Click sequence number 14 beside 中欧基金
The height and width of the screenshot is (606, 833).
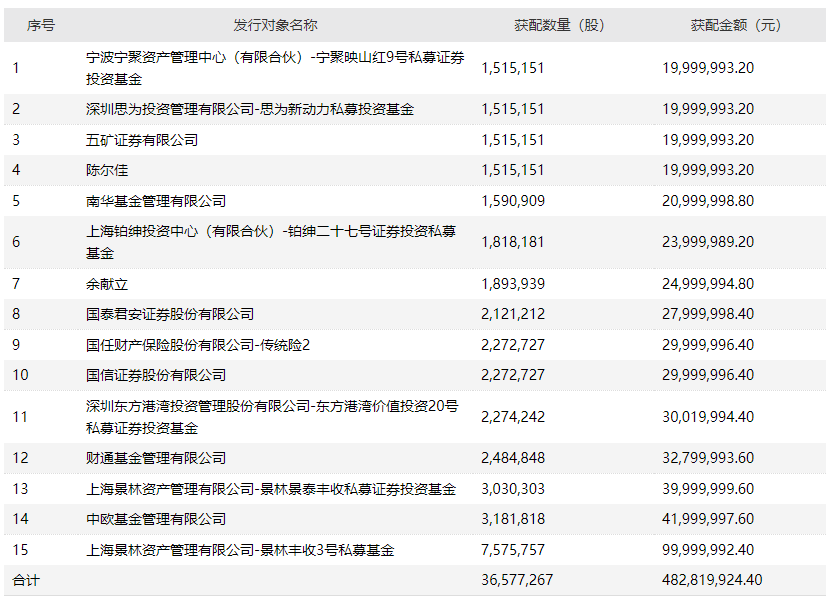coord(20,519)
